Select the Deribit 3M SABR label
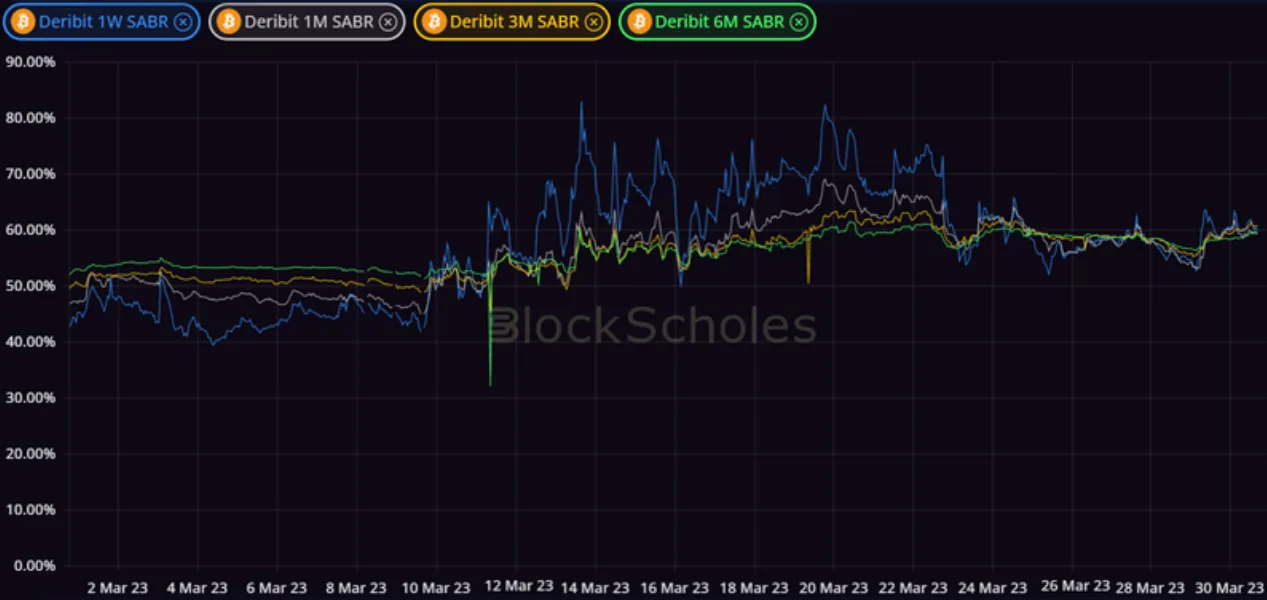1267x600 pixels. tap(514, 21)
